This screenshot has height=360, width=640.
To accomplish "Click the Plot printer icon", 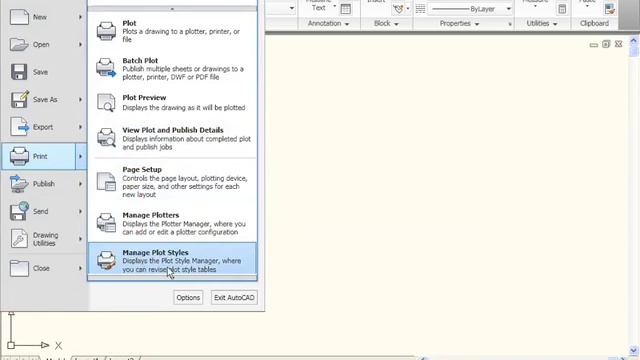I will 106,31.
